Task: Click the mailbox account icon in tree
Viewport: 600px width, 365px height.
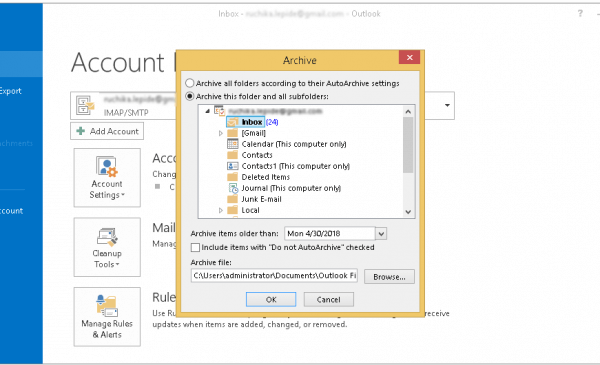Action: point(219,111)
